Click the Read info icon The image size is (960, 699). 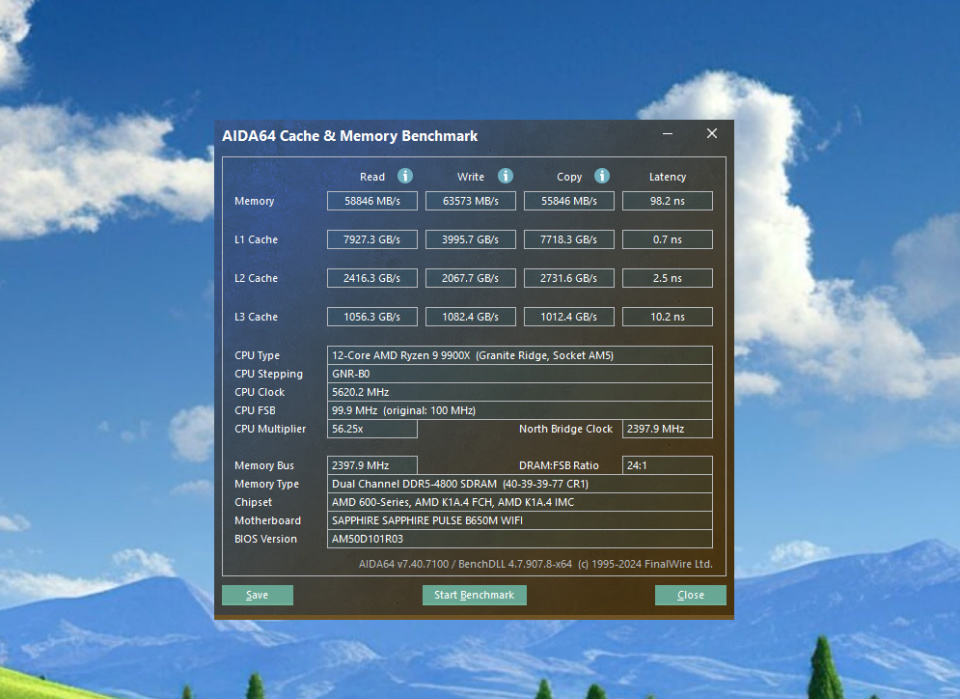click(x=405, y=176)
